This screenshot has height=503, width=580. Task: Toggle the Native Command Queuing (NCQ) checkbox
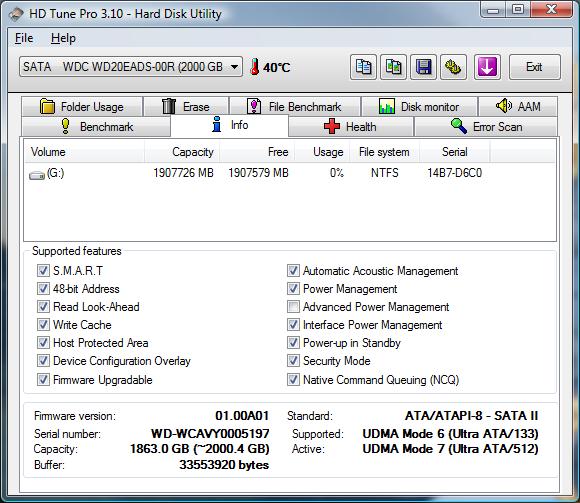pos(293,379)
